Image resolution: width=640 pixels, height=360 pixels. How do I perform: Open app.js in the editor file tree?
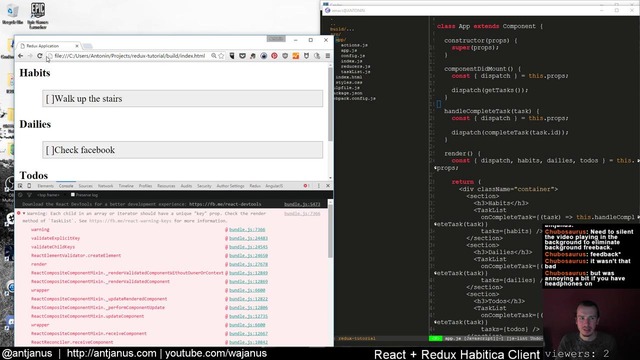point(349,51)
